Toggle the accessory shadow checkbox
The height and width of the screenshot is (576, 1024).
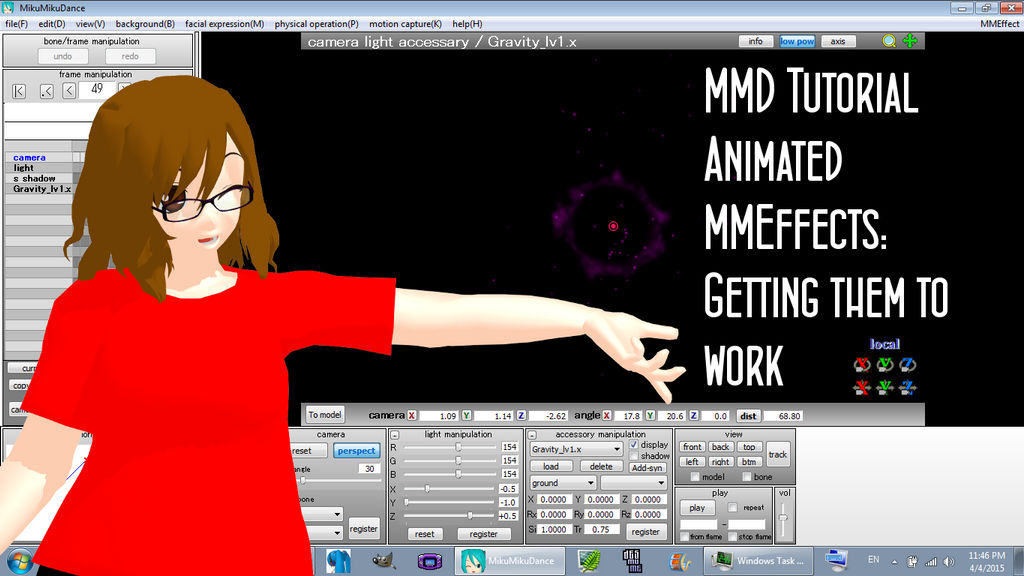click(633, 456)
